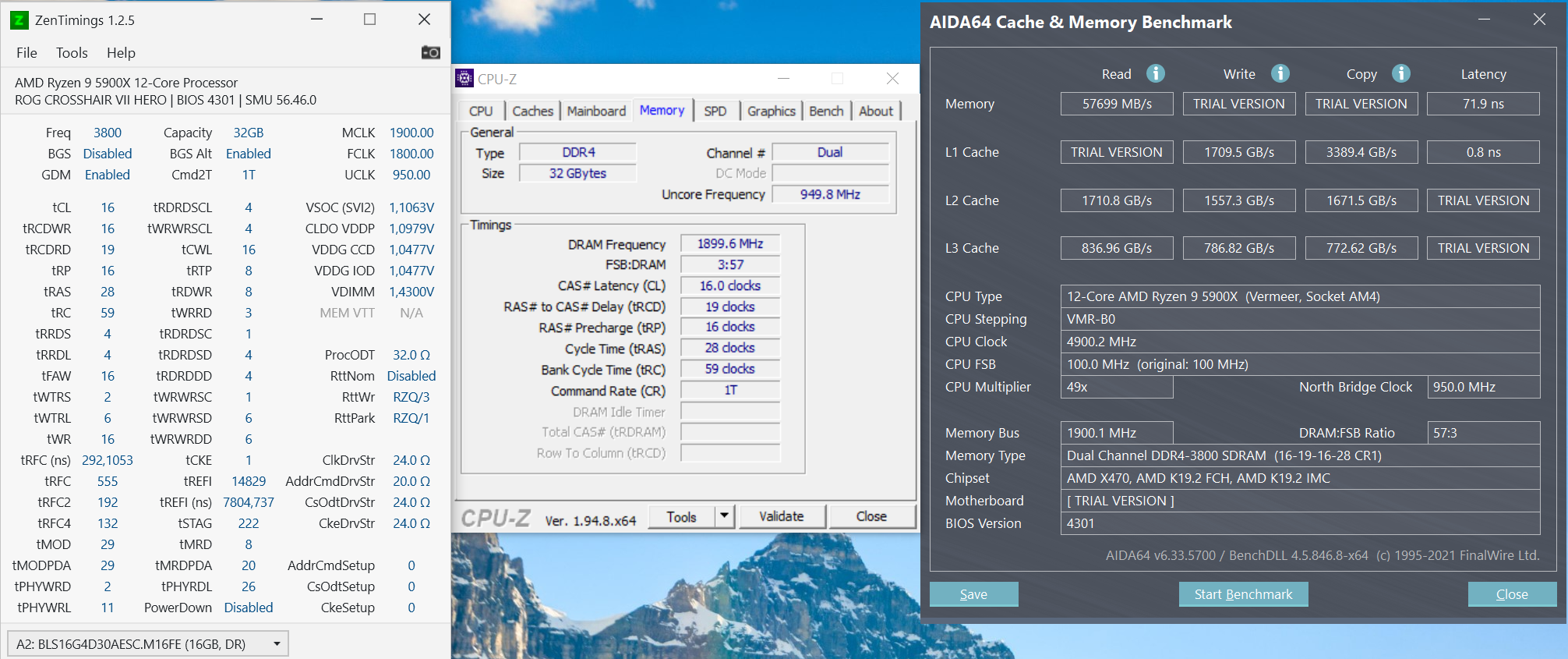
Task: Click the ZenTimings PowerDown Disabled value
Action: pyautogui.click(x=249, y=608)
